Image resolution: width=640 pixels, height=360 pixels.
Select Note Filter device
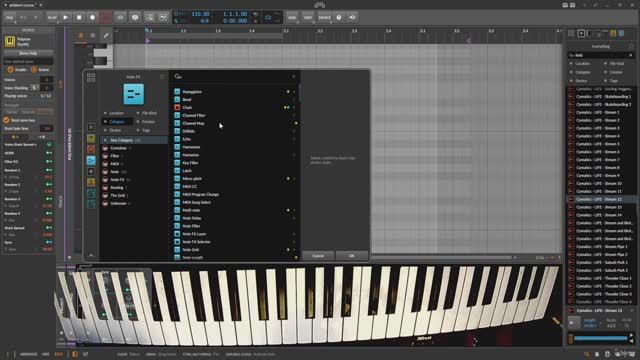click(x=235, y=226)
